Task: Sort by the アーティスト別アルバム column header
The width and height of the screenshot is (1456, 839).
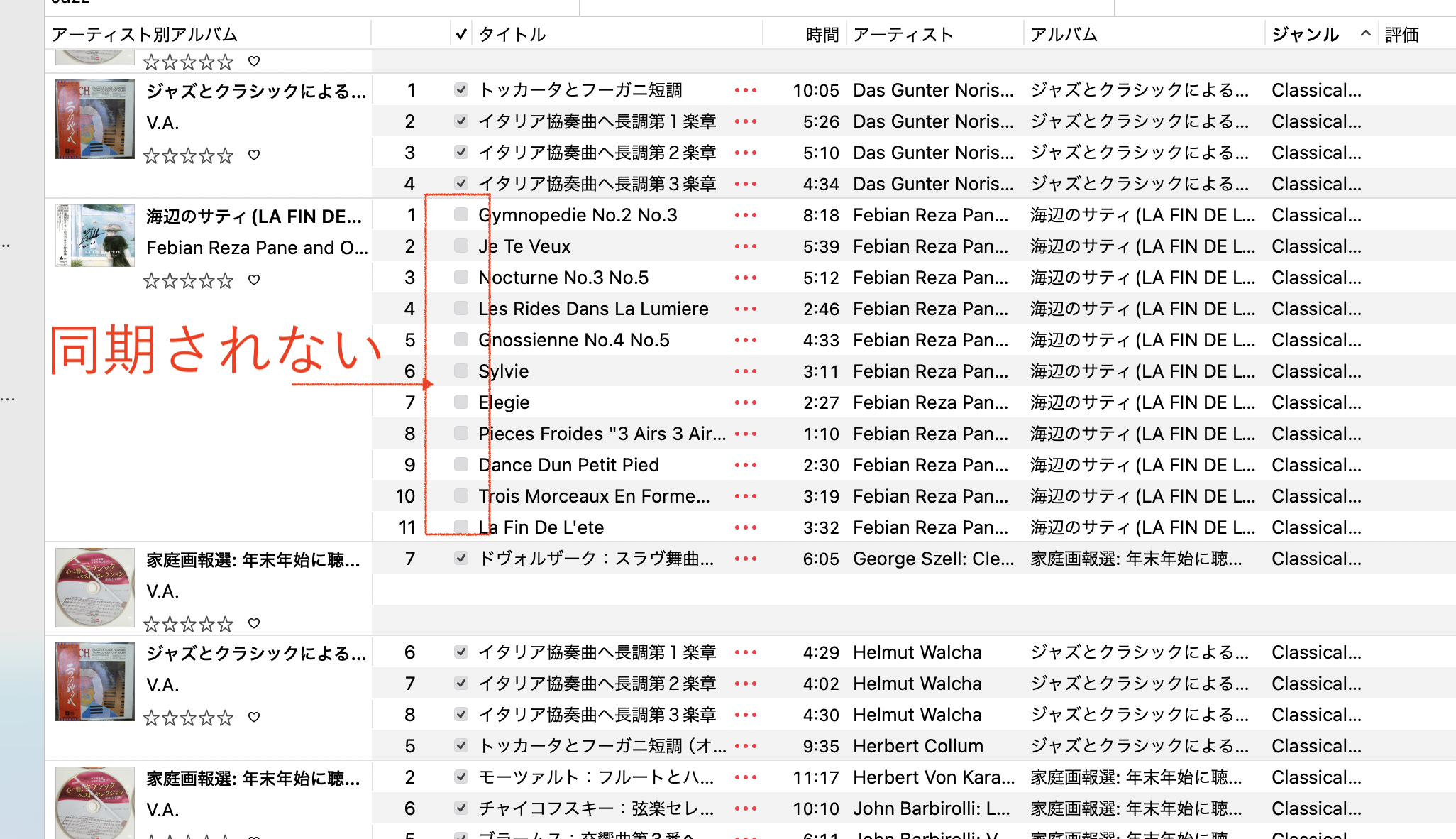Action: click(x=145, y=34)
